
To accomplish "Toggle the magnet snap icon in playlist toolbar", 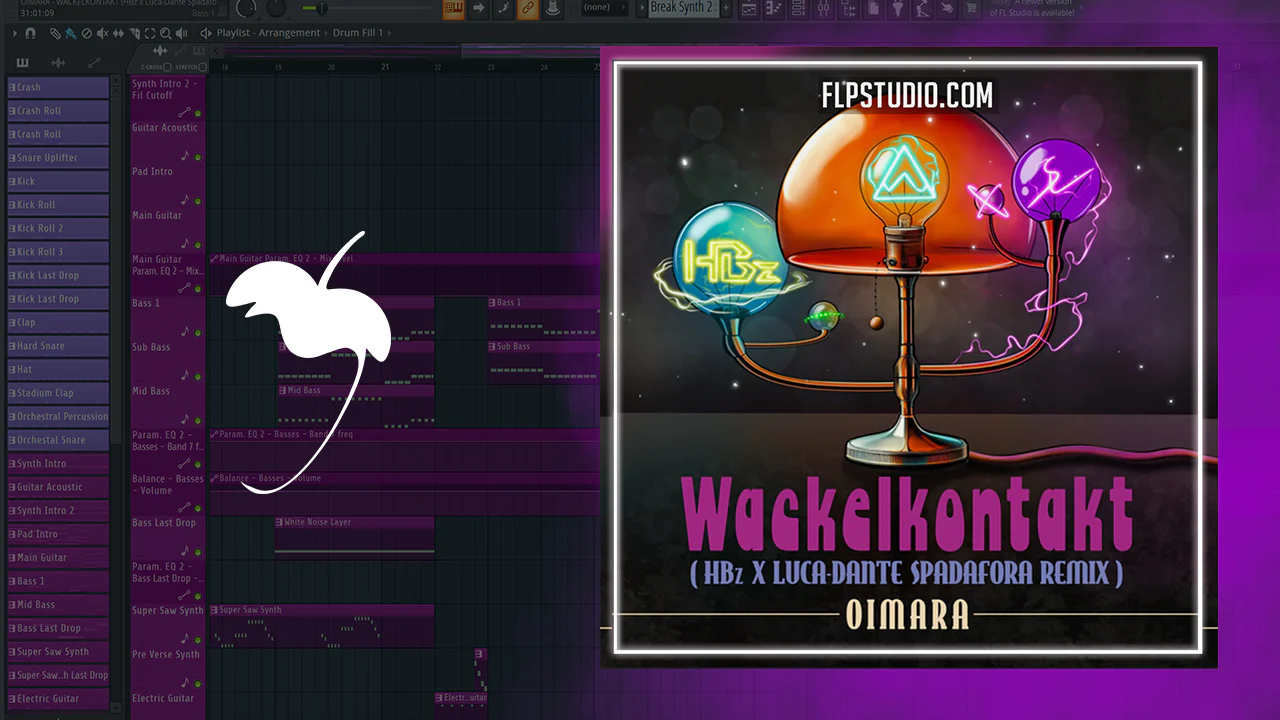I will (x=30, y=33).
